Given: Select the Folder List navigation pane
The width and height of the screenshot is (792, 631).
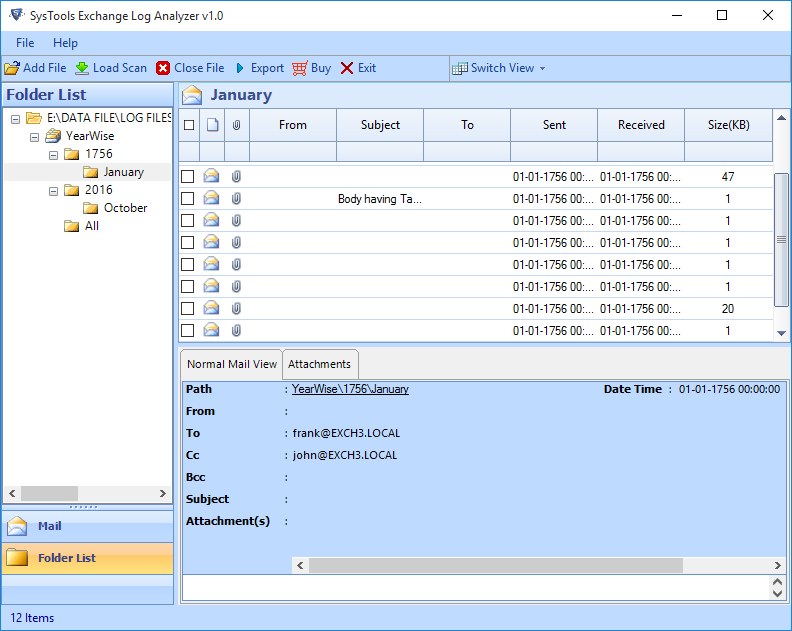Looking at the screenshot, I should click(x=88, y=558).
